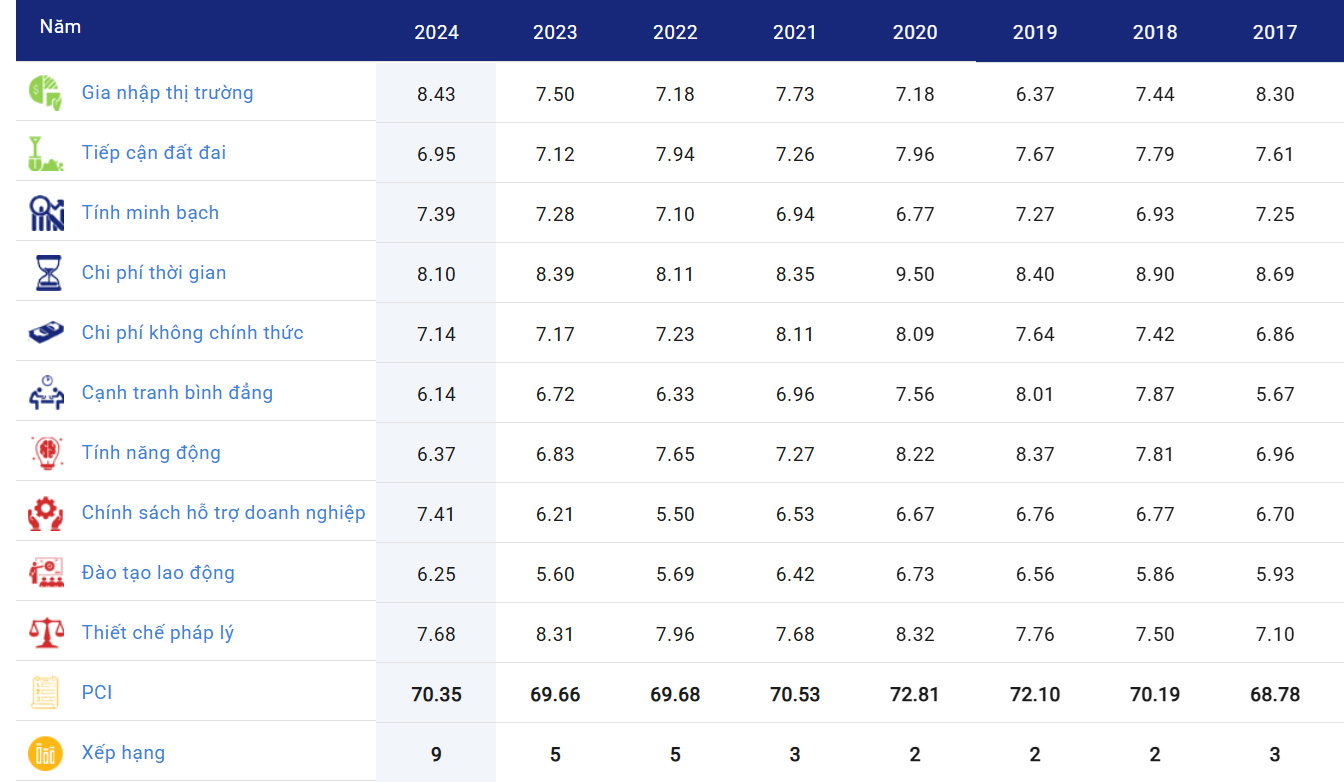Click the Đào tạo lao động icon
1344x782 pixels.
46,573
